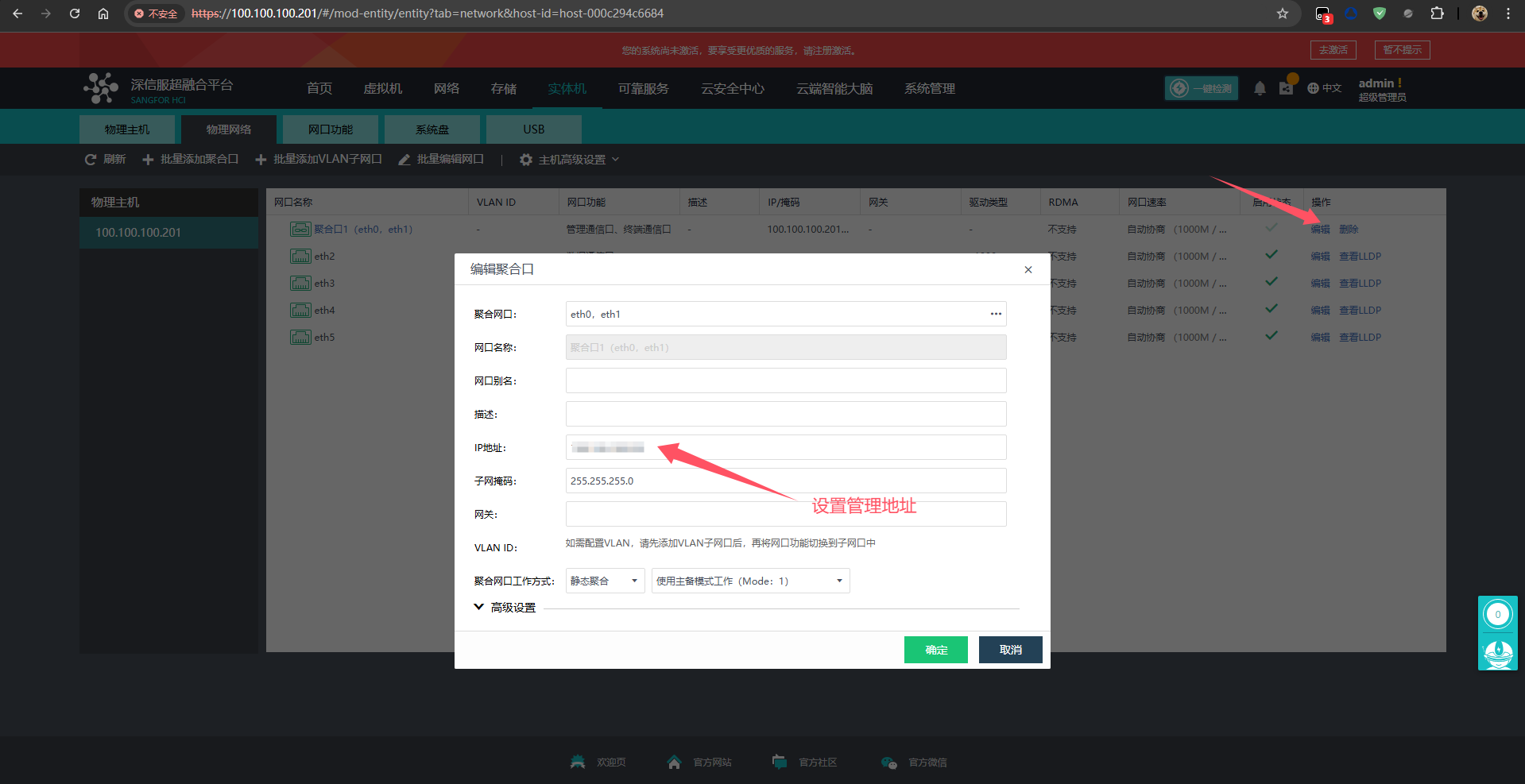Open the 静态聚合 dropdown

(x=605, y=581)
